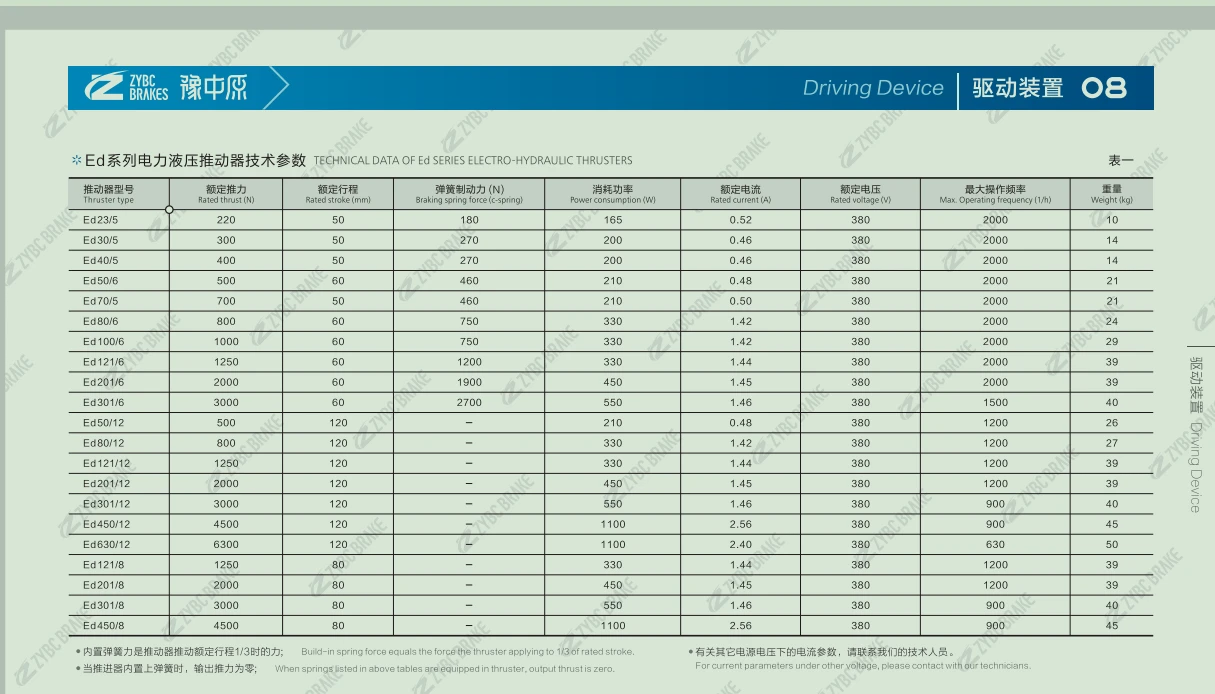Click the rated current value 0.52
The image size is (1215, 694).
coord(740,220)
